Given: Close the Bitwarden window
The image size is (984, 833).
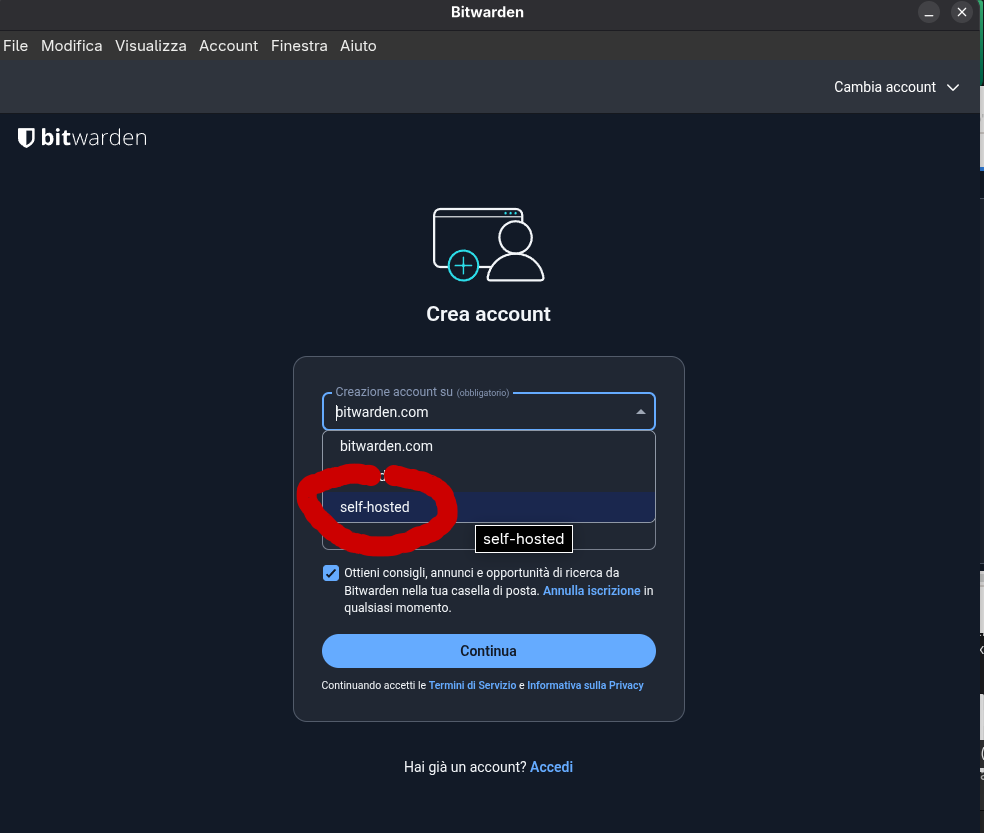Looking at the screenshot, I should click(962, 13).
